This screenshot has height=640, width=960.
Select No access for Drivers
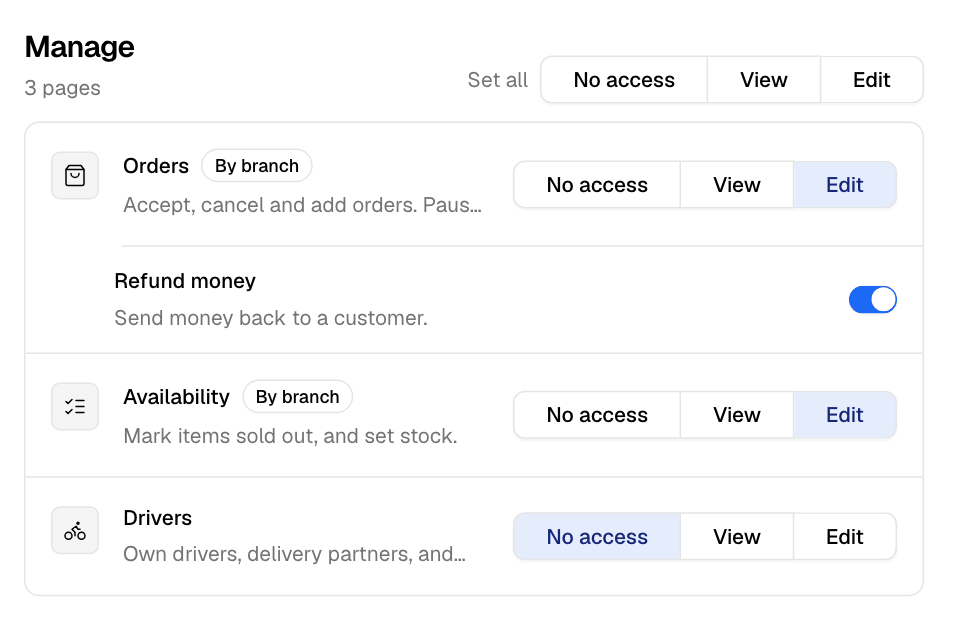click(597, 536)
